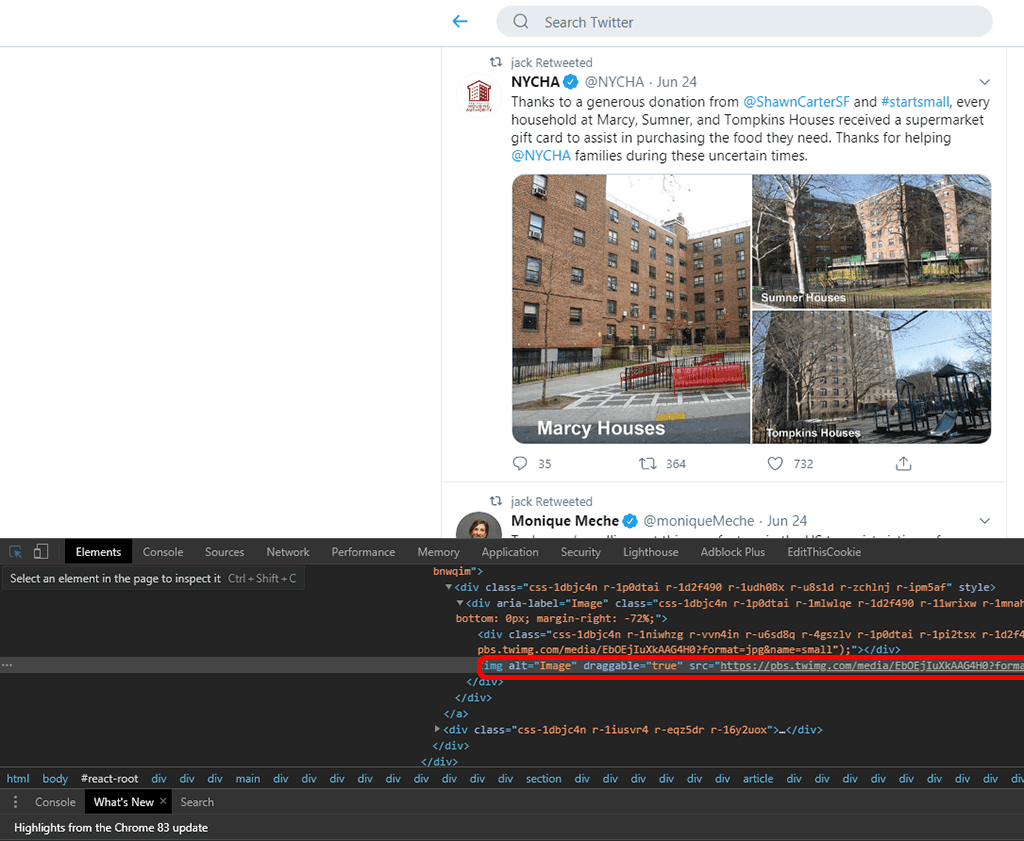Image resolution: width=1024 pixels, height=841 pixels.
Task: Open the drawer's three-dot menu
Action: point(15,802)
